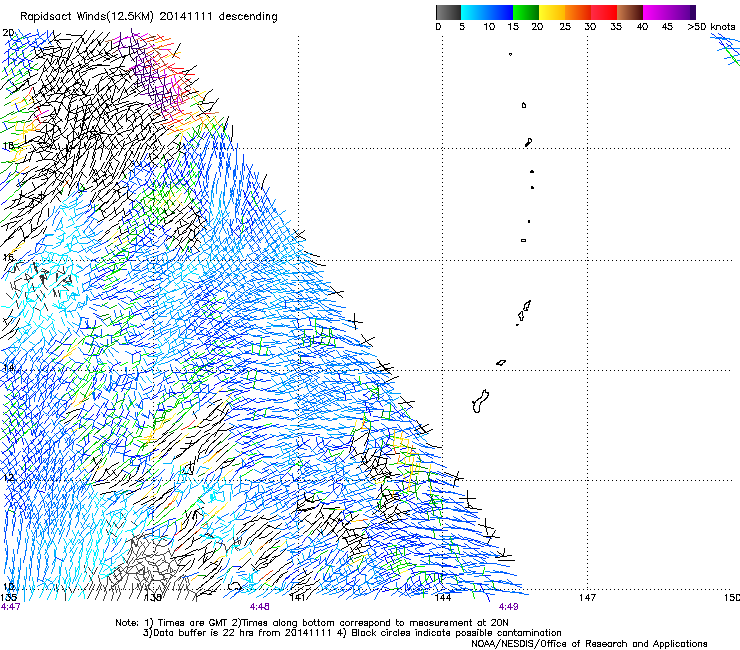Viewport: 740px width, 650px height.
Task: Click the '5' legend scale label
Action: (462, 27)
